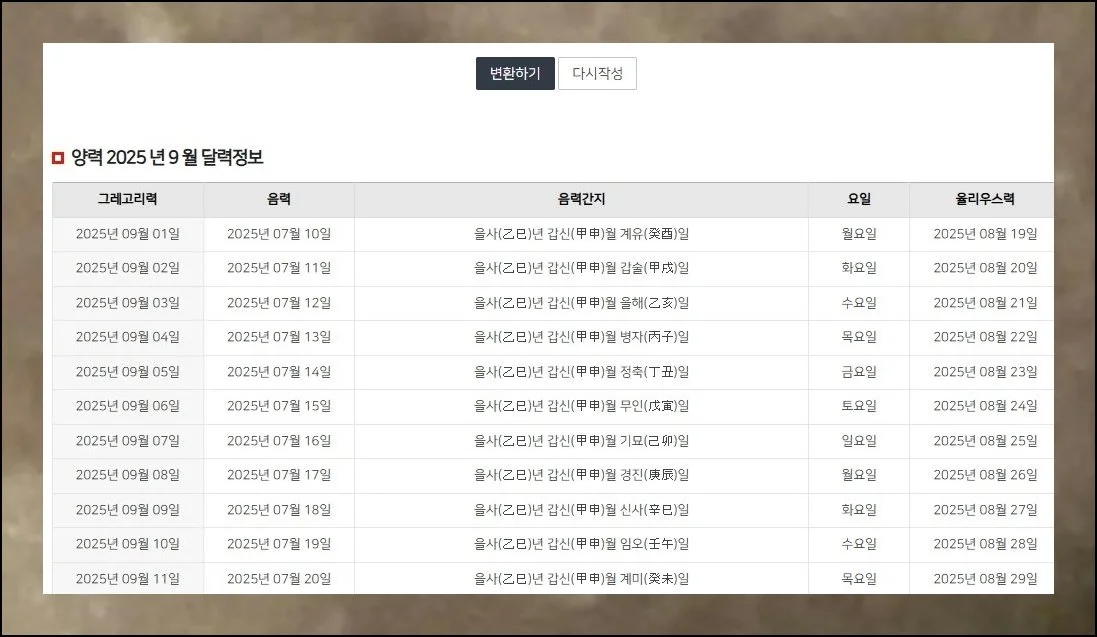Click the 일요일 weekday cell

pos(857,441)
